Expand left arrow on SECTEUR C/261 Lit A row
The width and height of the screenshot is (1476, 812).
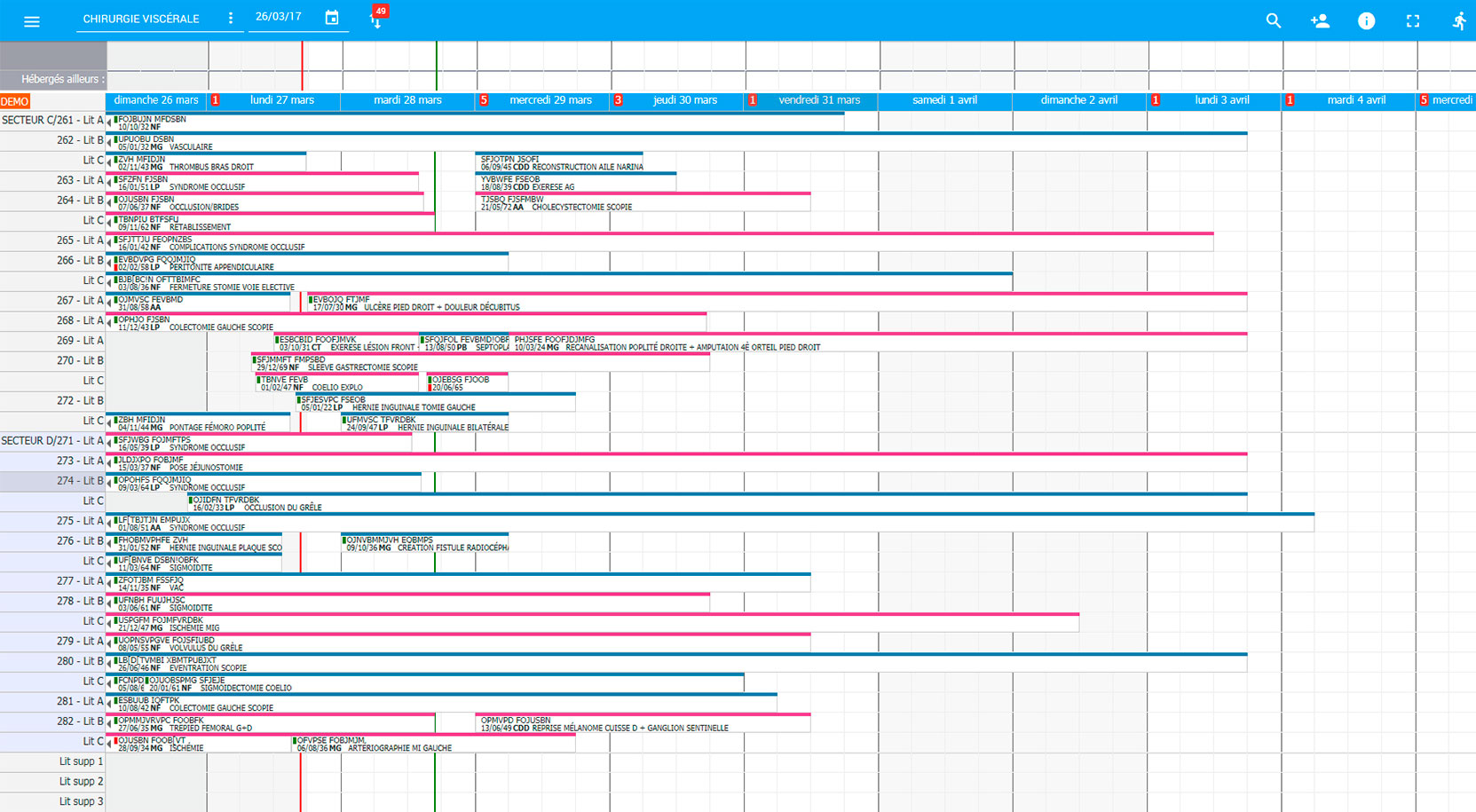click(109, 122)
